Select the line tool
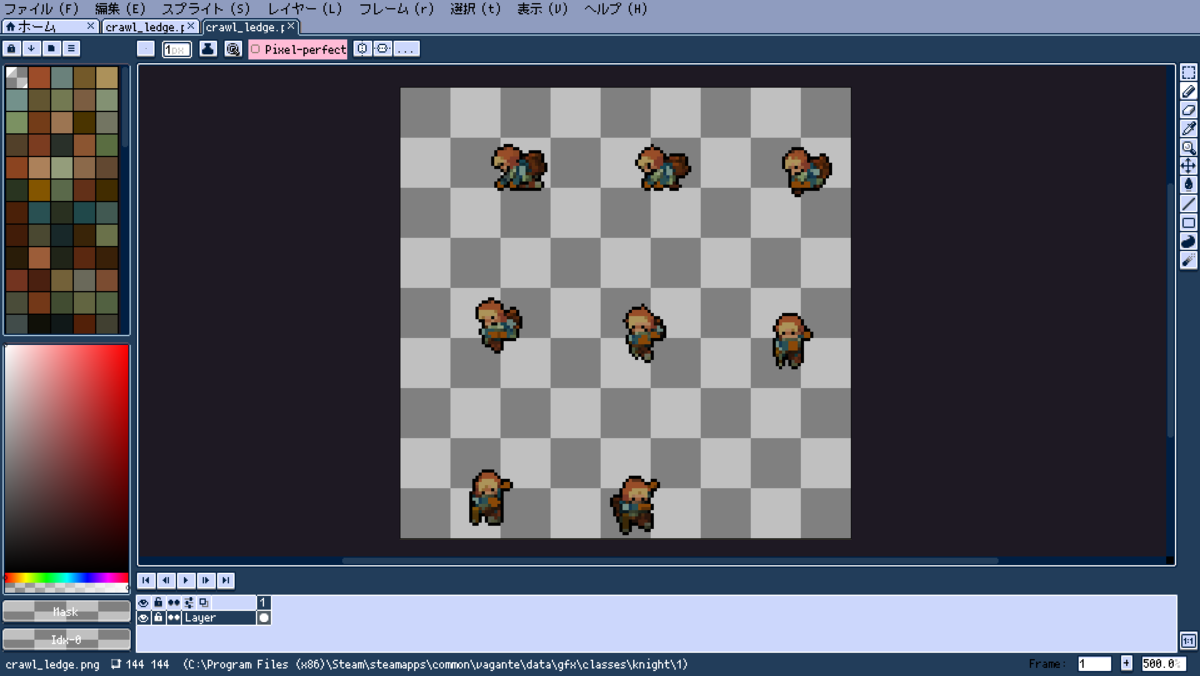This screenshot has height=676, width=1200. pos(1188,204)
